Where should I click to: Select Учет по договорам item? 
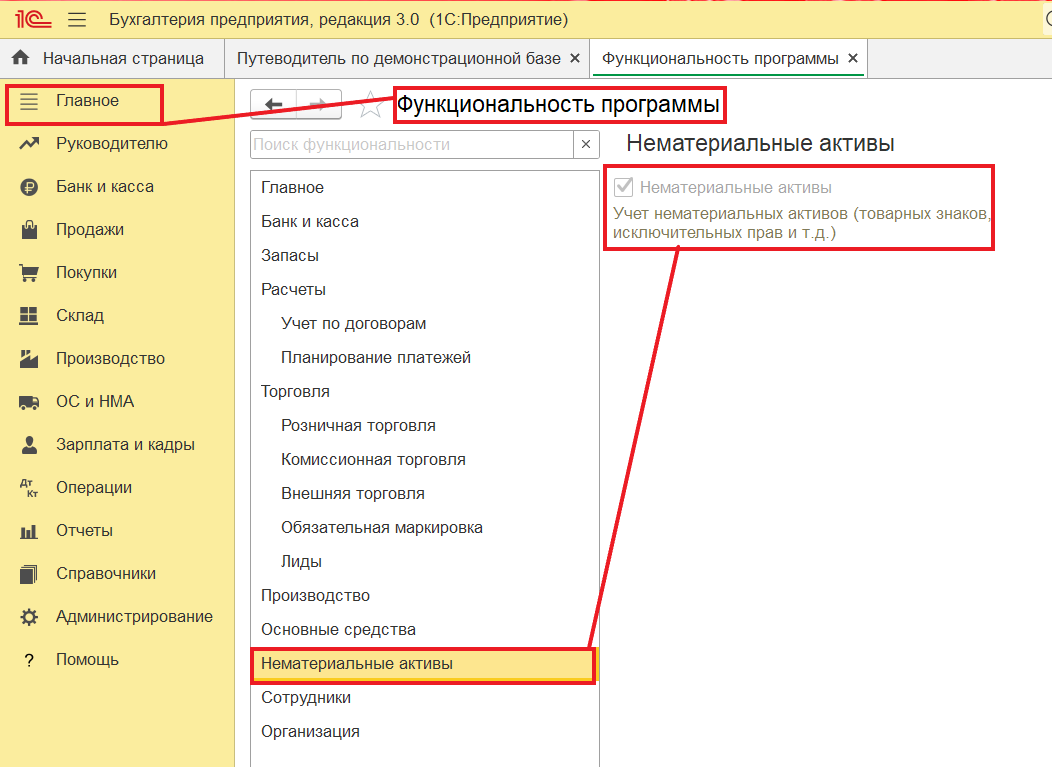[x=425, y=323]
